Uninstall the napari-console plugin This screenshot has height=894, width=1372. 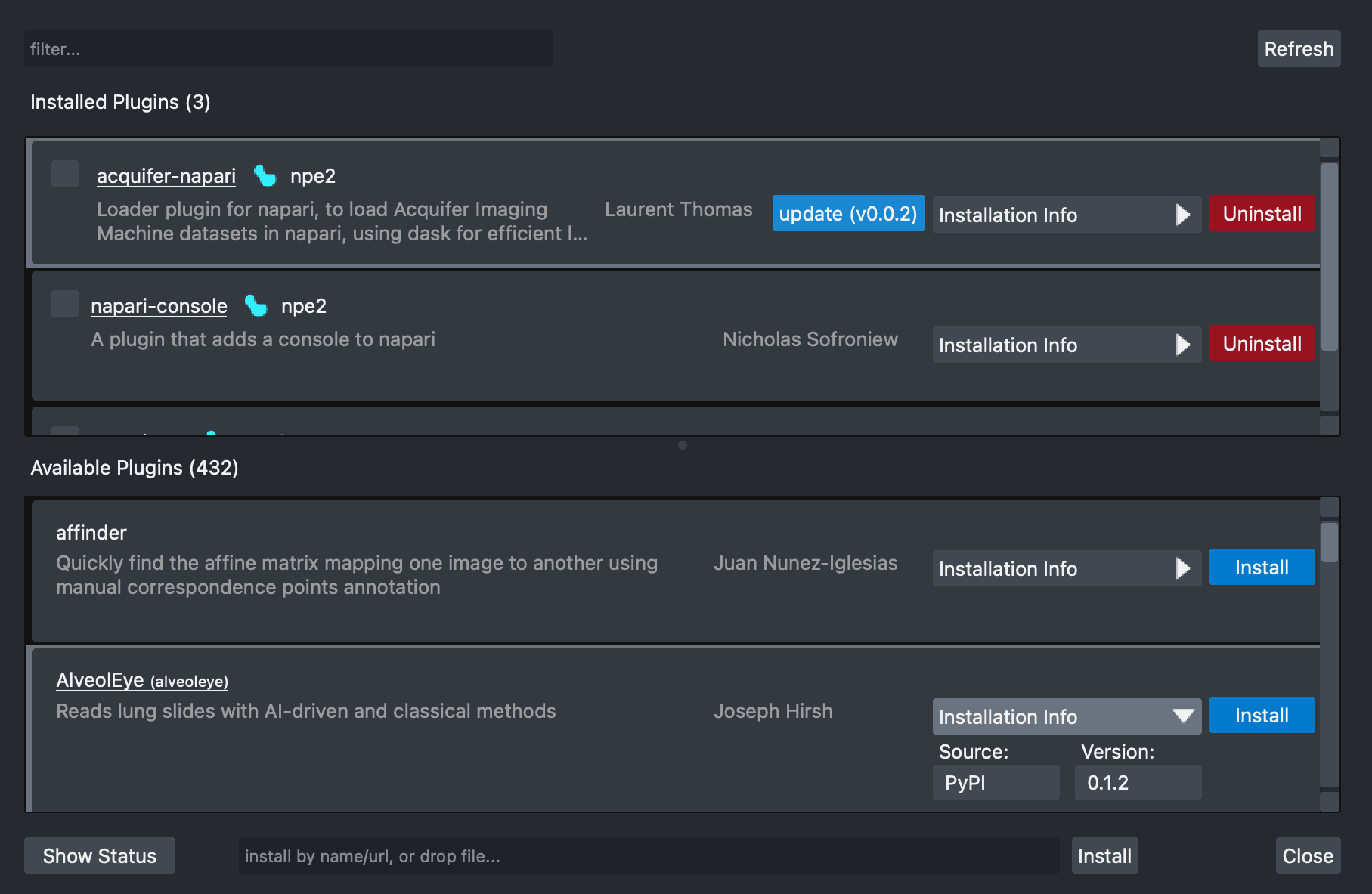tap(1261, 343)
